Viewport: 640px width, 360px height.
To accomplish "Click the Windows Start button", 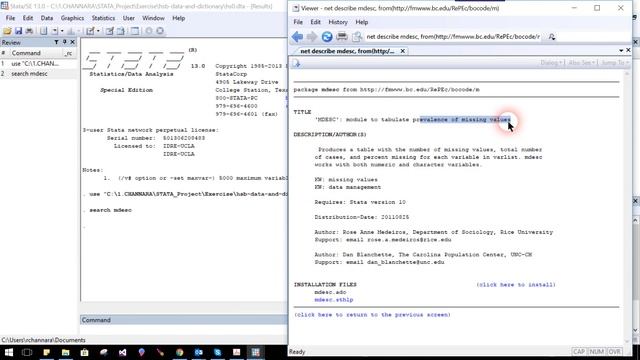I will 8,352.
